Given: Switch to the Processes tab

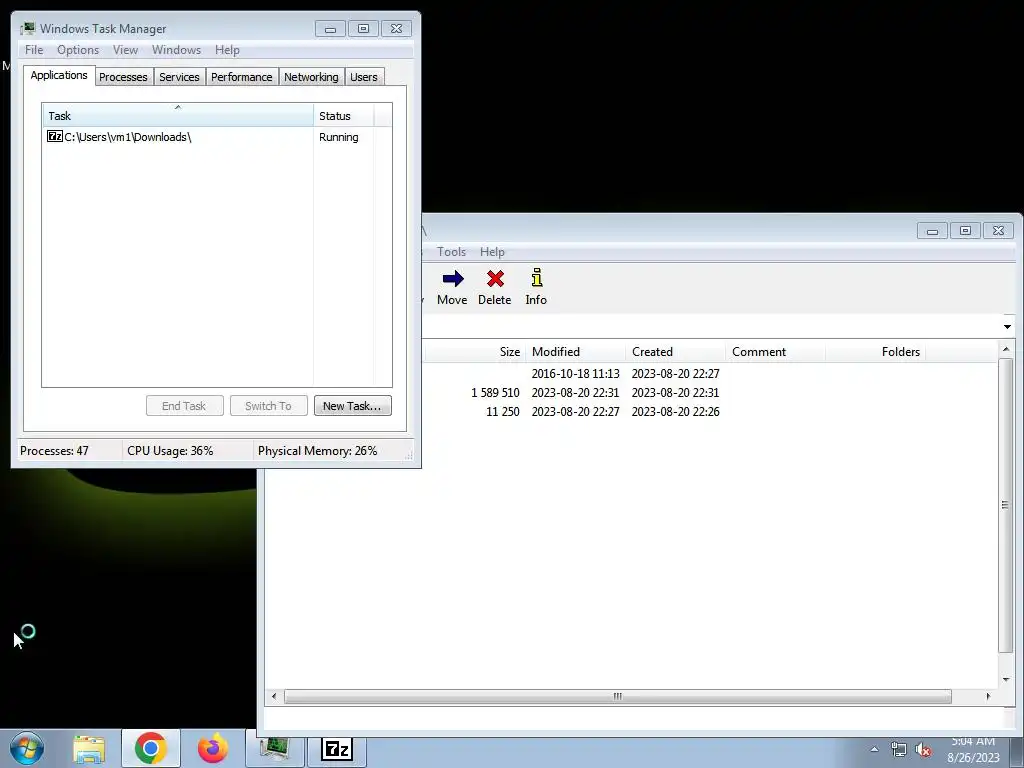Looking at the screenshot, I should click(123, 77).
